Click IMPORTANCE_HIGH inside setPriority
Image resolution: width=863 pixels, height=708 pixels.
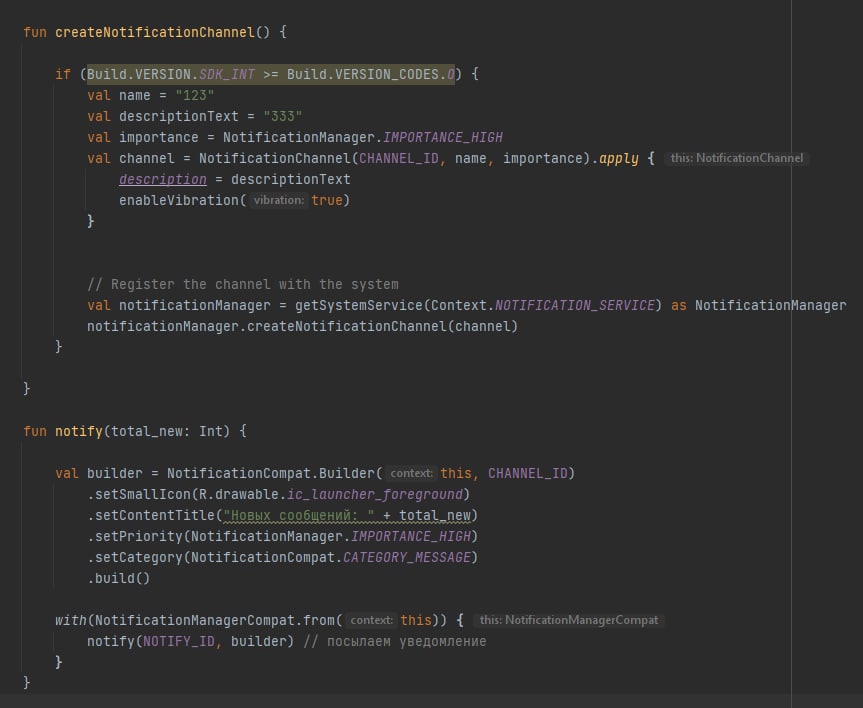(411, 536)
